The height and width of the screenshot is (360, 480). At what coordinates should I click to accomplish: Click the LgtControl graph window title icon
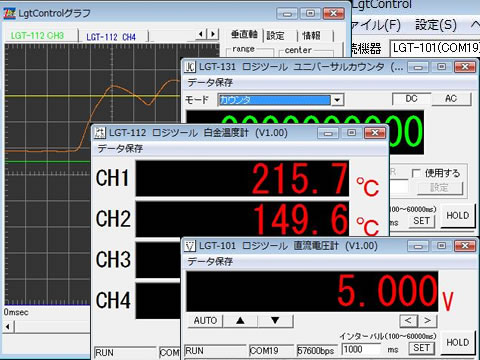9,13
